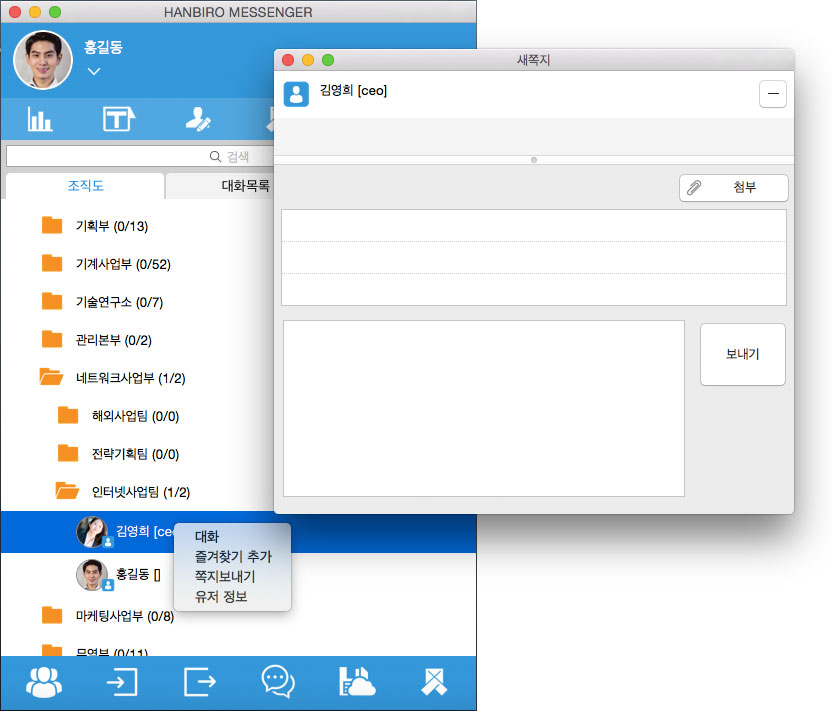Image resolution: width=832 pixels, height=711 pixels.
Task: Click 김영희 avatar in organization tree
Action: (93, 532)
